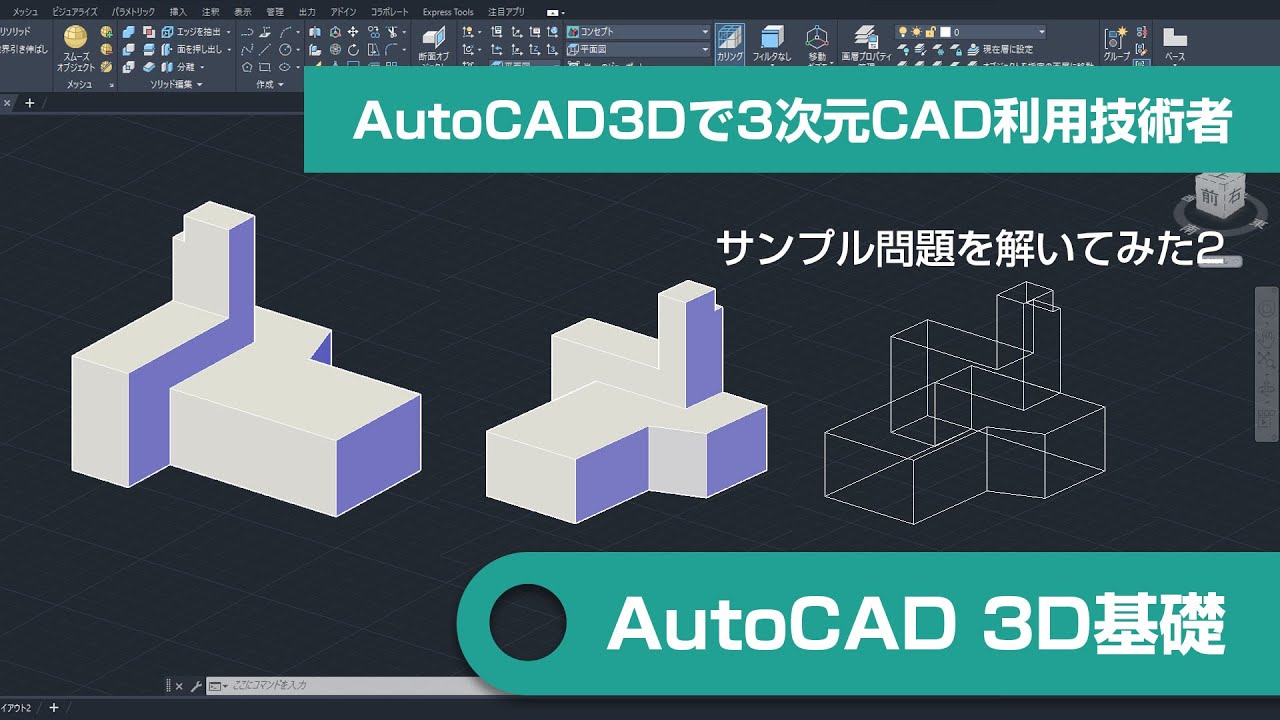
Task: Click the グループ icon
Action: [1116, 39]
